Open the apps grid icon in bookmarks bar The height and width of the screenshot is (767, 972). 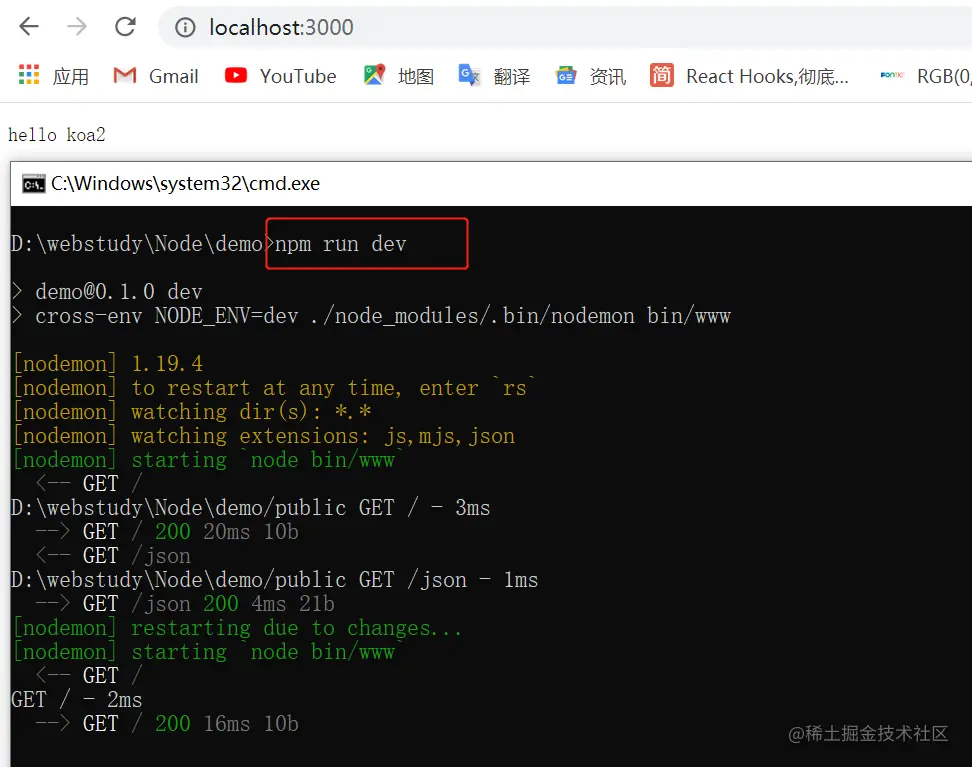(x=29, y=74)
